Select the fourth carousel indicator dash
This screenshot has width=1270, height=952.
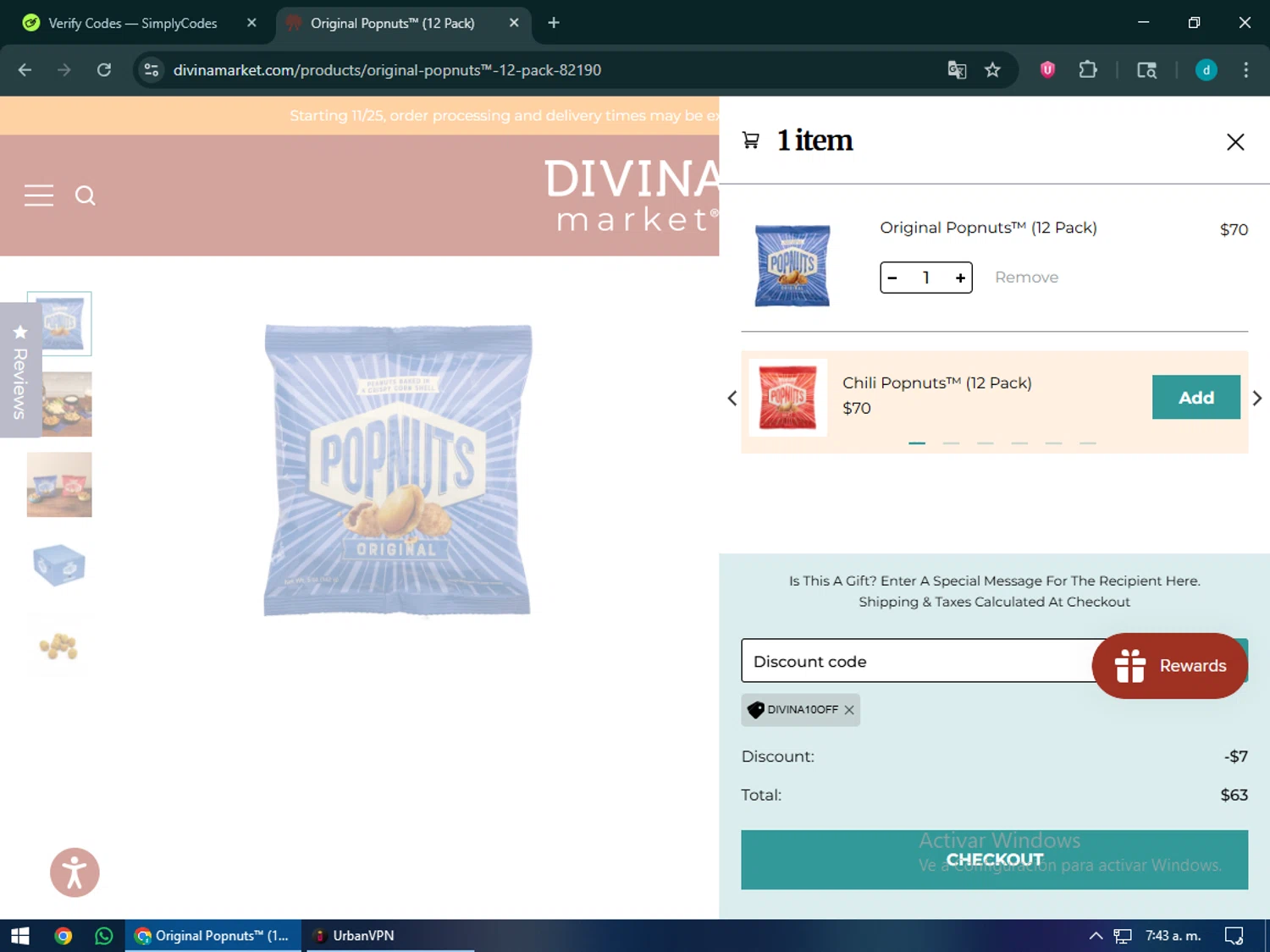(1019, 443)
